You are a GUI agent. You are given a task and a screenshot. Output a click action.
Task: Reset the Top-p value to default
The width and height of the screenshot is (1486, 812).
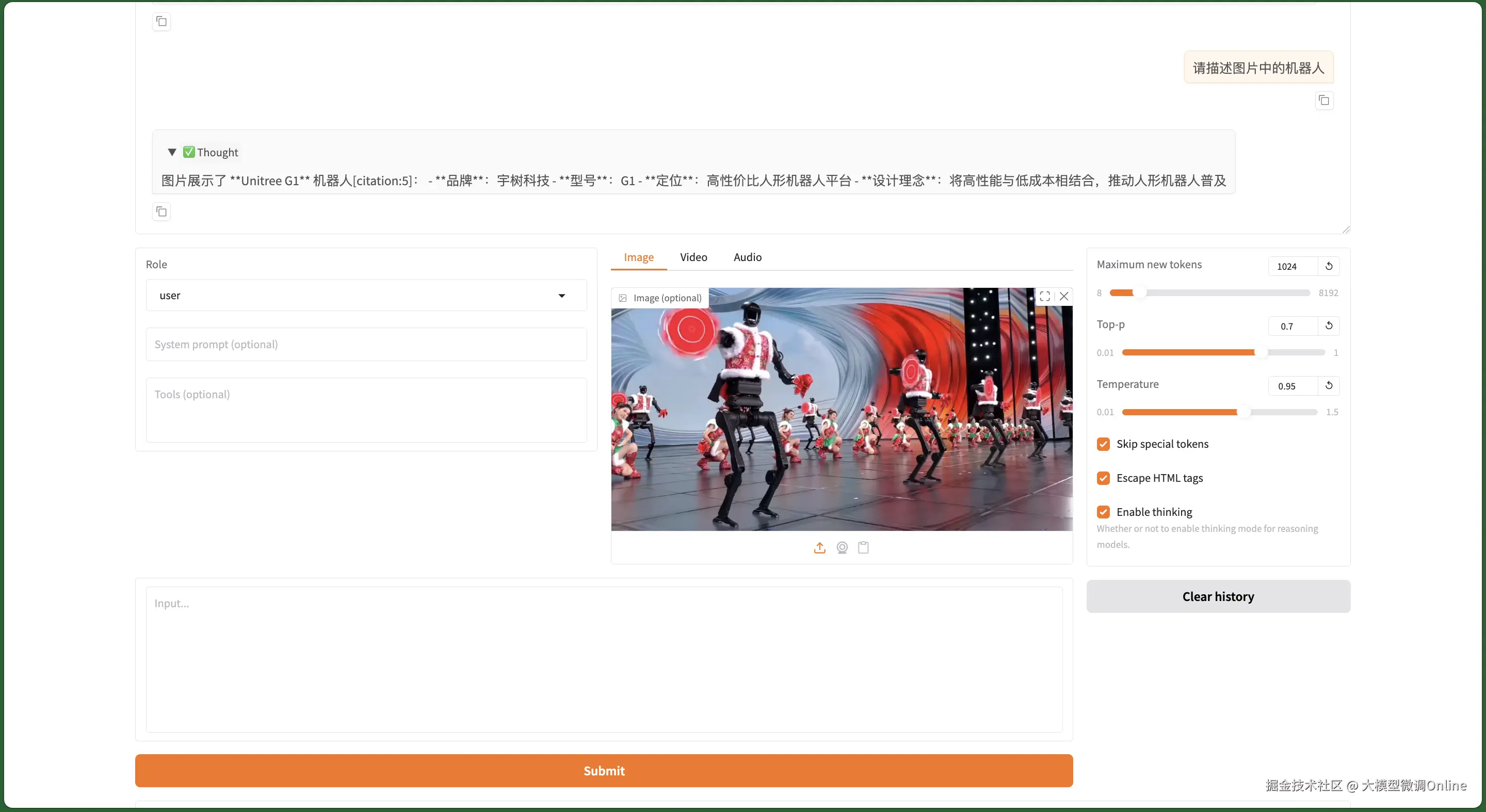(1329, 326)
